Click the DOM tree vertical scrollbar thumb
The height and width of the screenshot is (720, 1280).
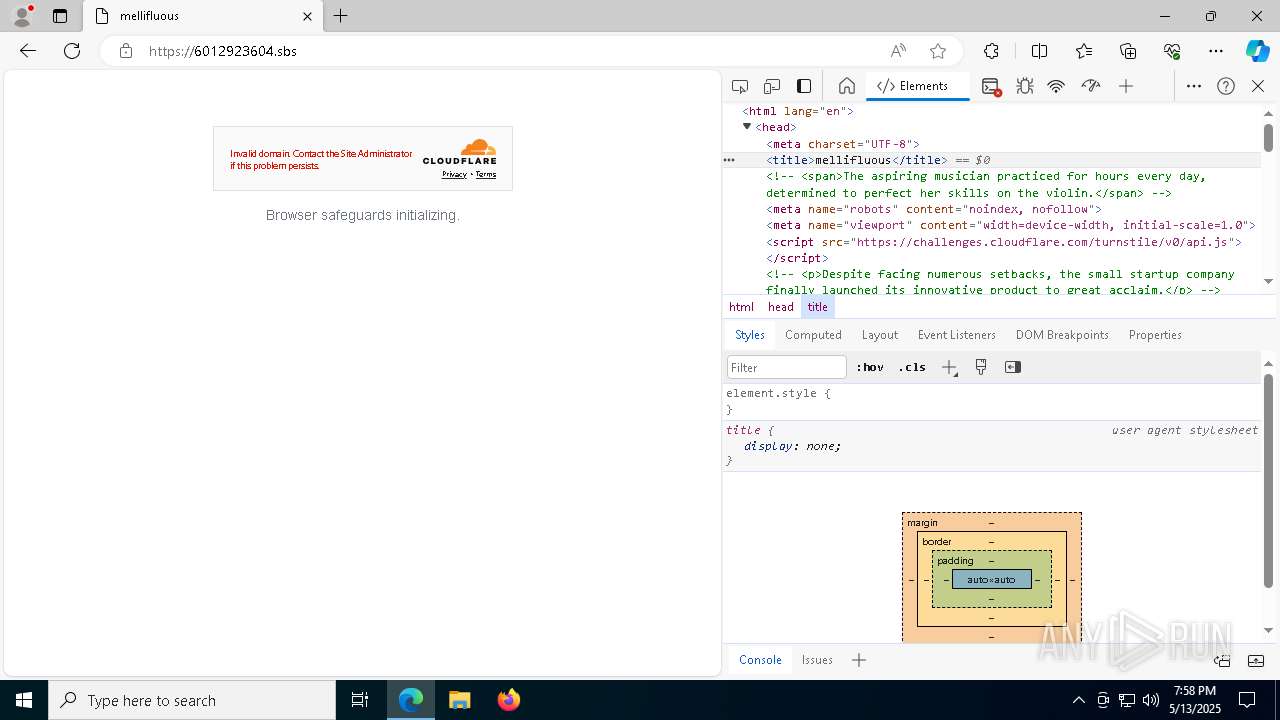click(x=1268, y=139)
